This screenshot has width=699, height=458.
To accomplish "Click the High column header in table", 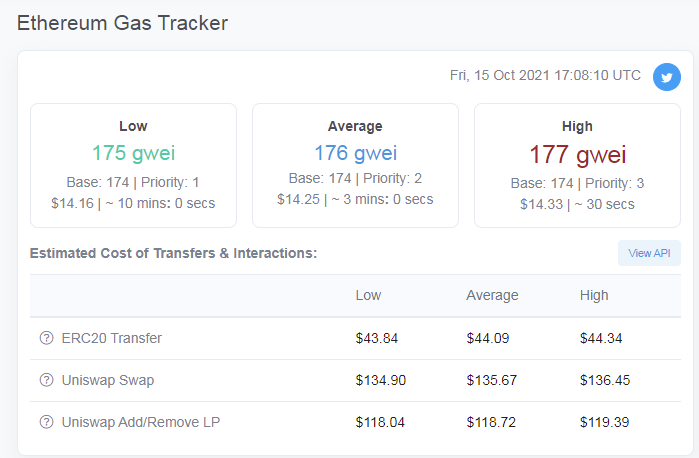I will point(594,295).
